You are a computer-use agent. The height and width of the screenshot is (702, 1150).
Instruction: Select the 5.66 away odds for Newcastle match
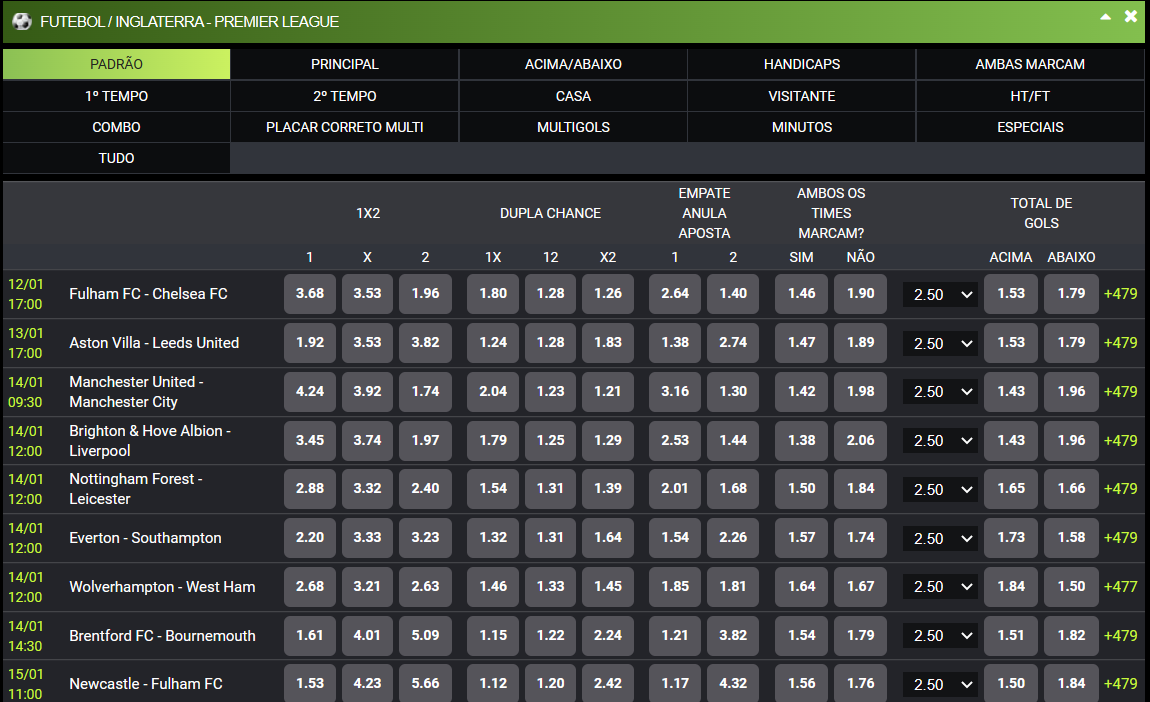coord(425,684)
